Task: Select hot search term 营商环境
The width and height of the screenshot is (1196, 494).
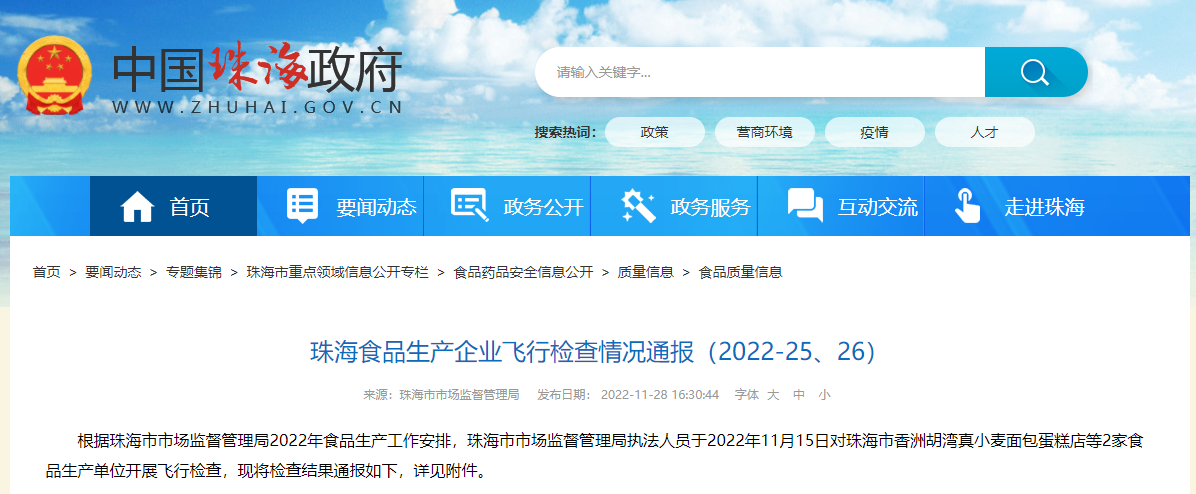Action: point(764,132)
